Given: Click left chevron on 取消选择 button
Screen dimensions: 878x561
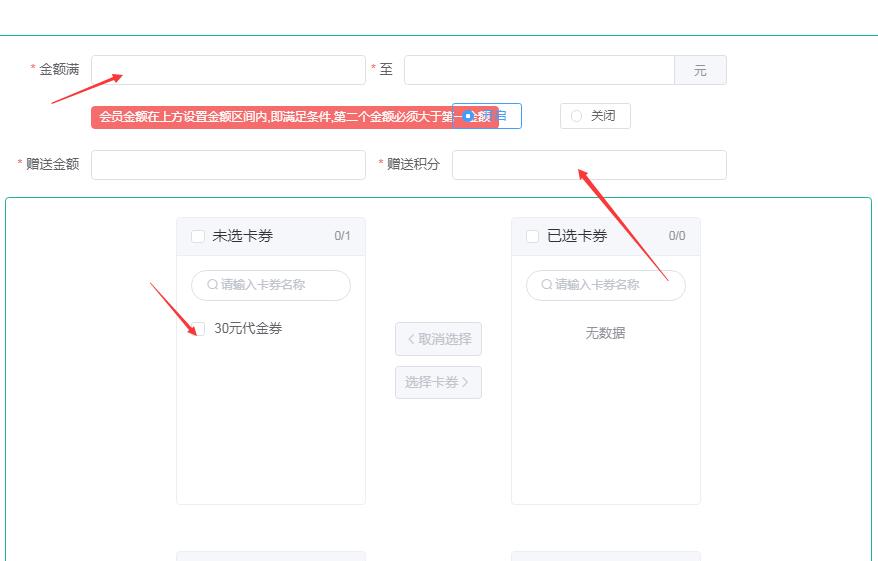Looking at the screenshot, I should click(411, 339).
